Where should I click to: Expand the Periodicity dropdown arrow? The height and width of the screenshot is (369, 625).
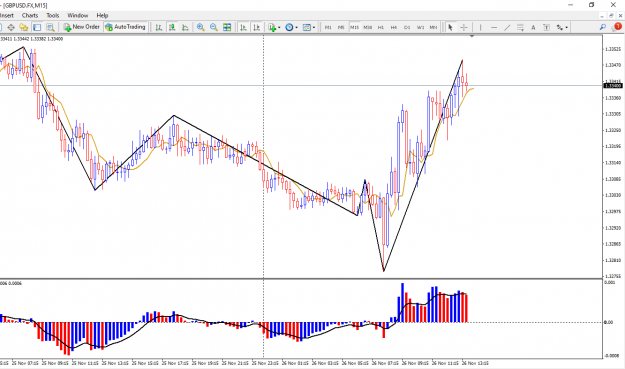click(296, 27)
